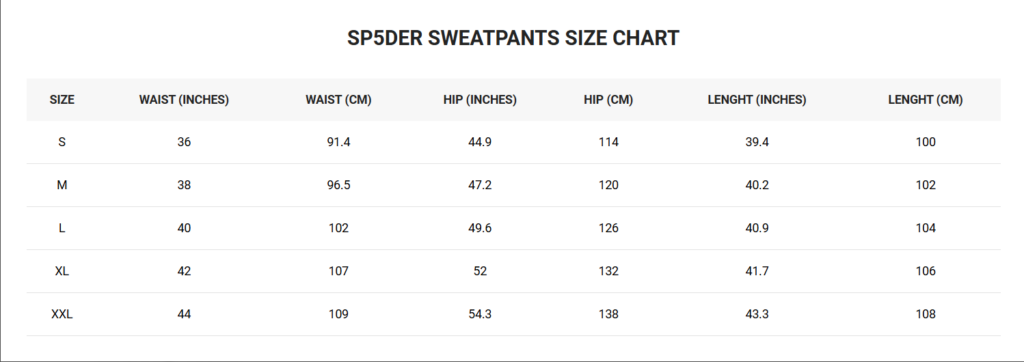This screenshot has width=1024, height=362.
Task: Select the size XXL row label
Action: (62, 314)
